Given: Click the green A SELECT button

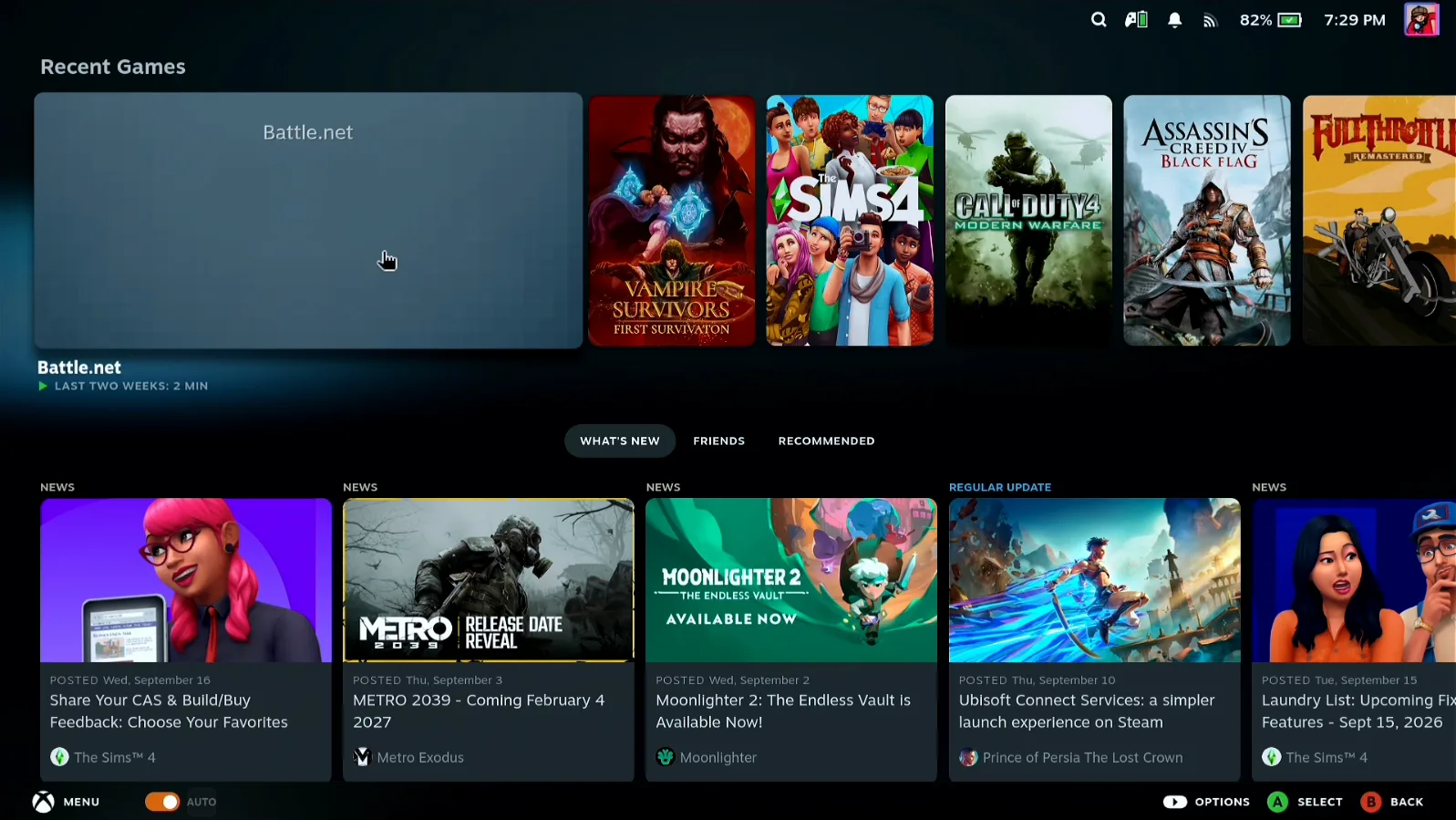Looking at the screenshot, I should pyautogui.click(x=1305, y=802).
